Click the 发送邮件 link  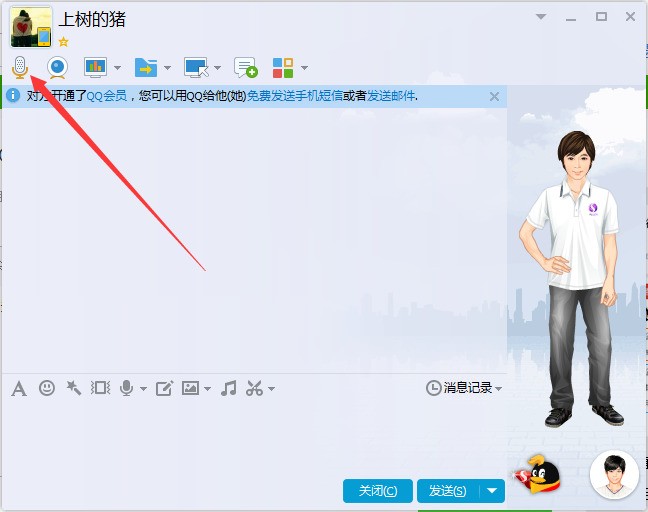391,96
